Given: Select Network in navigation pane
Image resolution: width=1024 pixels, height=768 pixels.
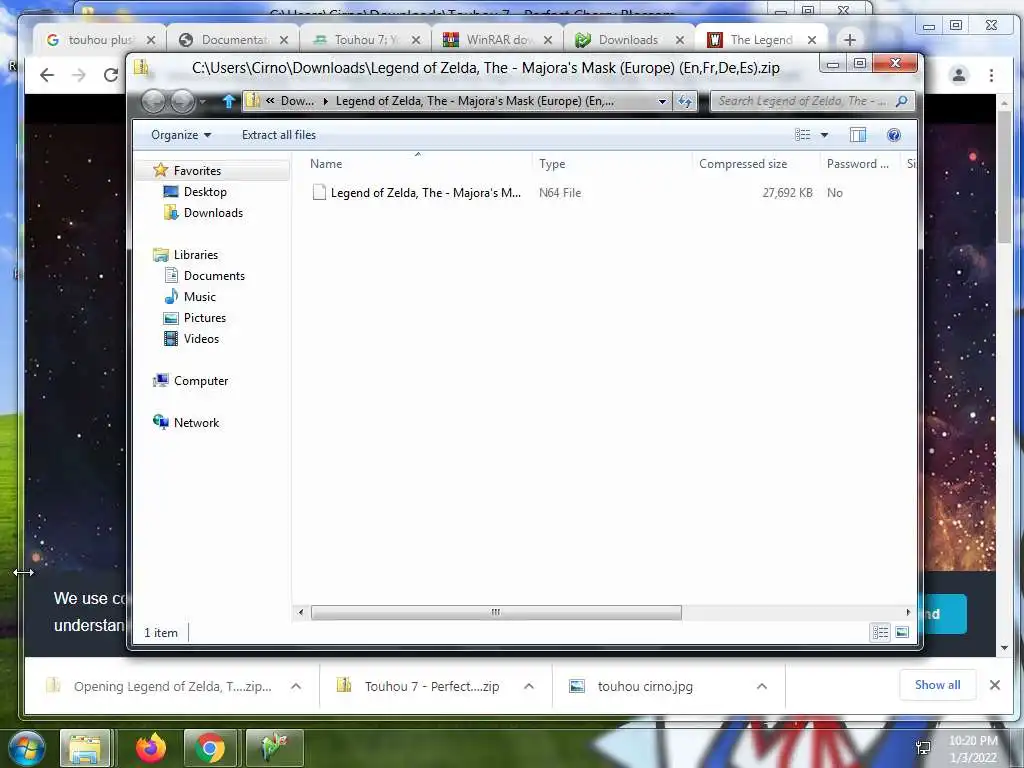Looking at the screenshot, I should (x=196, y=423).
